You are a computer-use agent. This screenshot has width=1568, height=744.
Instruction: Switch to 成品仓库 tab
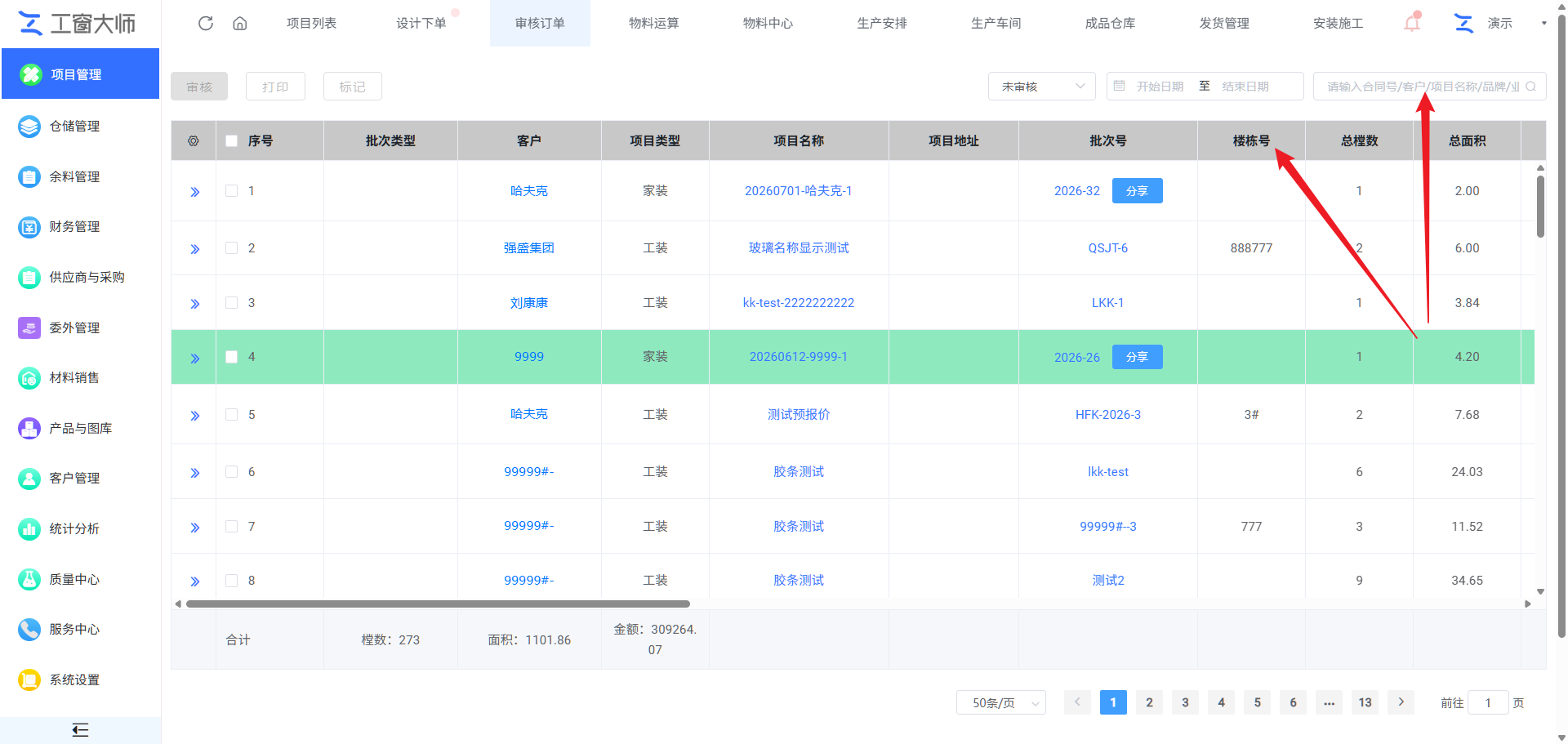click(1110, 23)
